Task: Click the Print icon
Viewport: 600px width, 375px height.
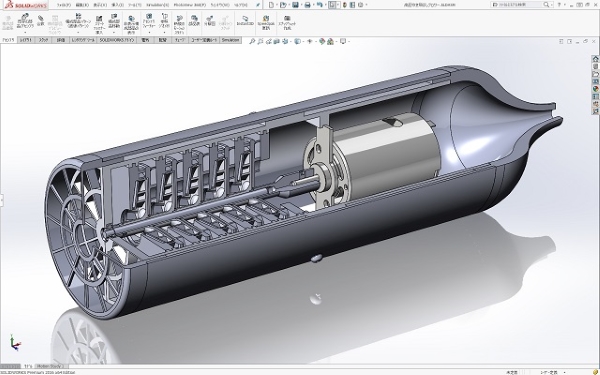Action: pyautogui.click(x=307, y=5)
